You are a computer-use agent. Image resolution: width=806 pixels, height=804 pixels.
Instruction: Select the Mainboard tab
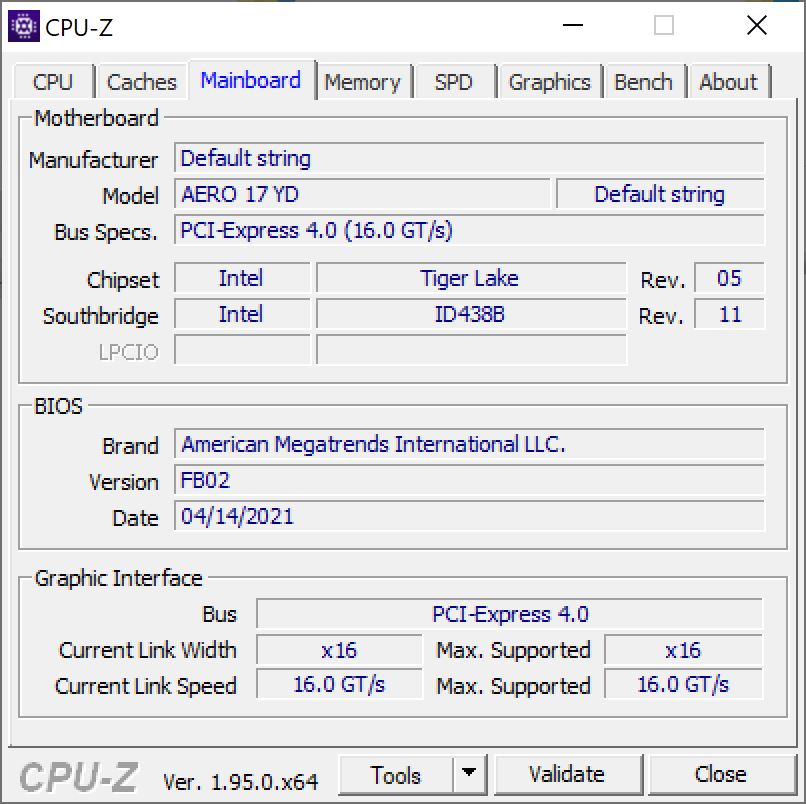pos(251,80)
